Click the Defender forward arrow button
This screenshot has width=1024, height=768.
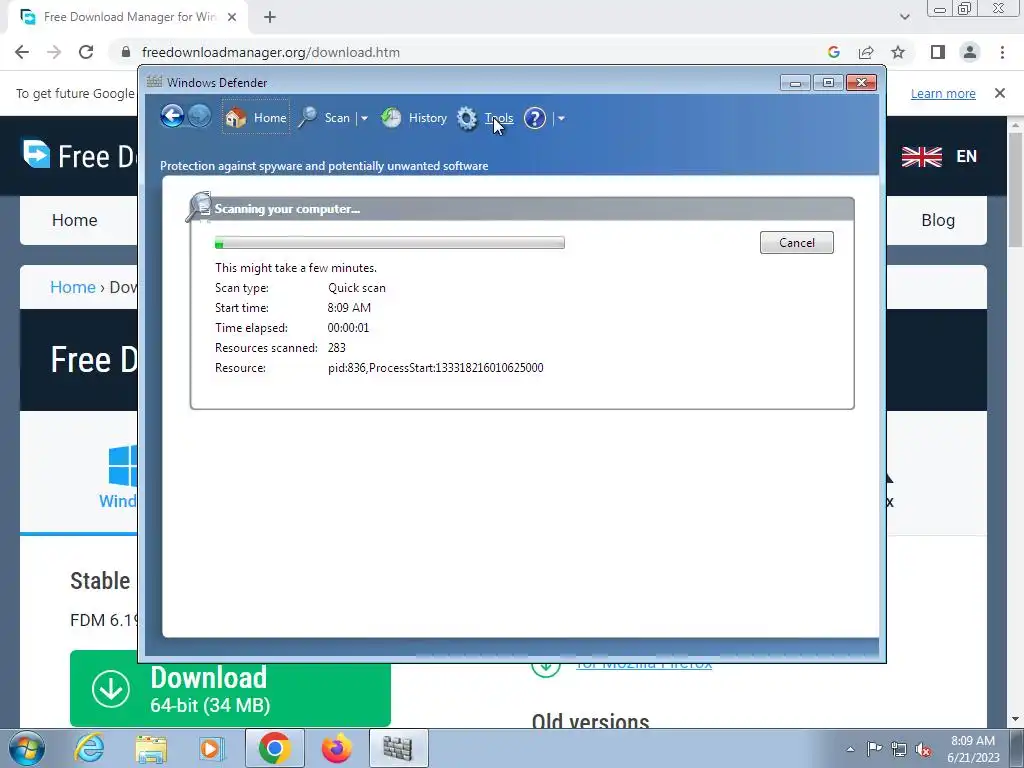click(x=200, y=117)
